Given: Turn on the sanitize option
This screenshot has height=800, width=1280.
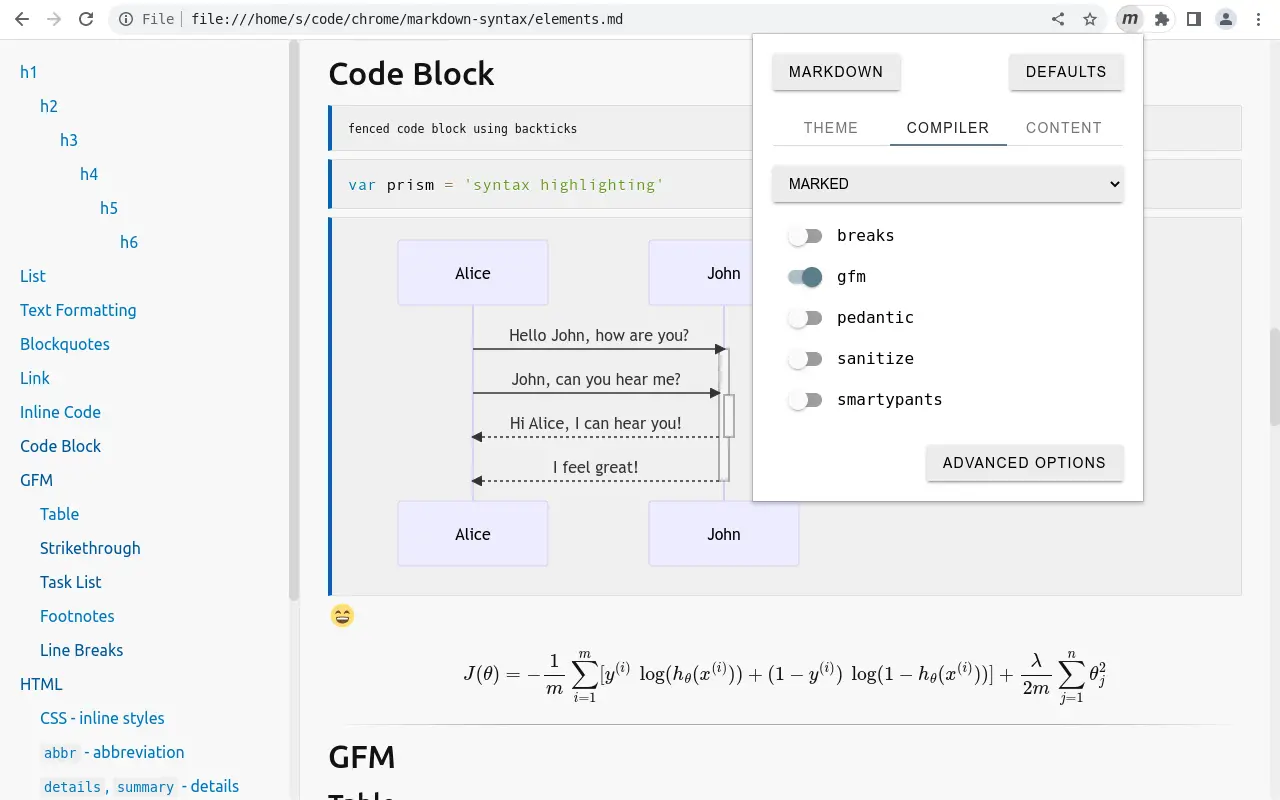Looking at the screenshot, I should pyautogui.click(x=805, y=358).
